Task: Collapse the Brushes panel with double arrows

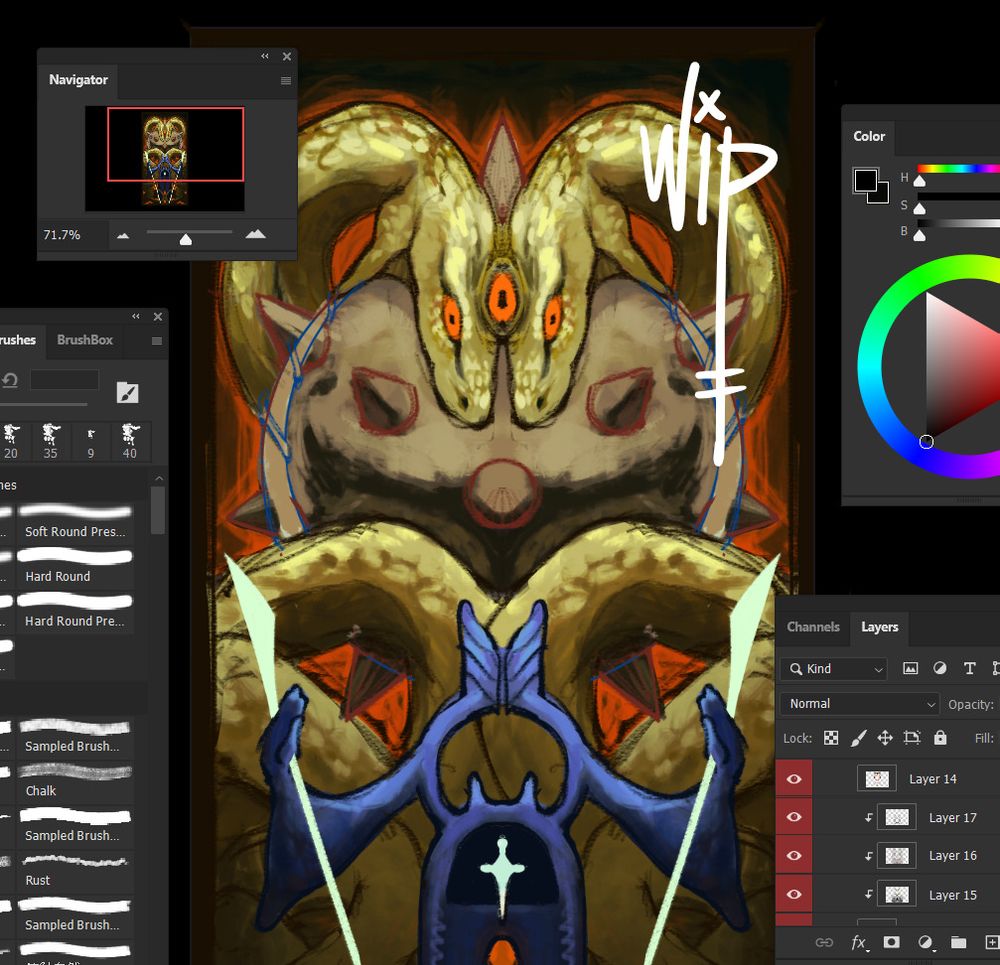Action: pos(136,316)
